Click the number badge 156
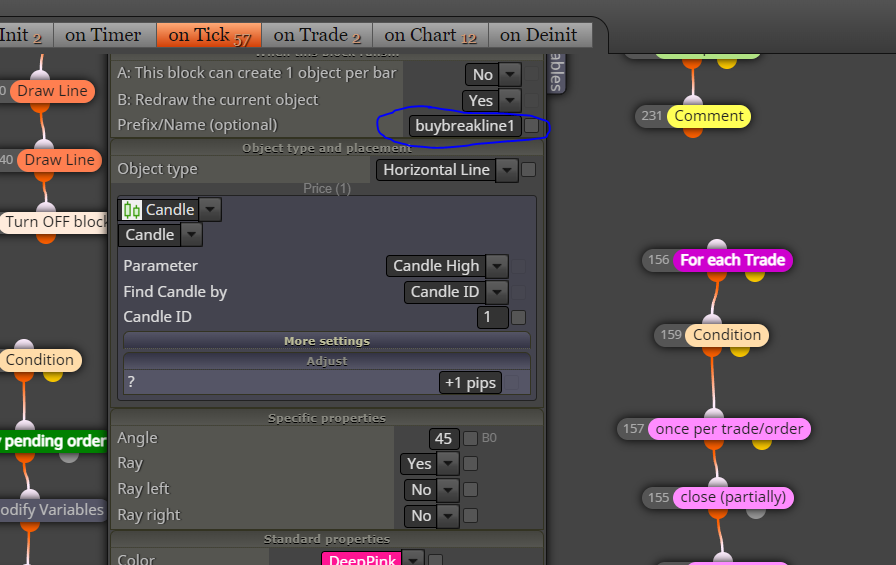Screen dimensions: 896x565 click(658, 260)
